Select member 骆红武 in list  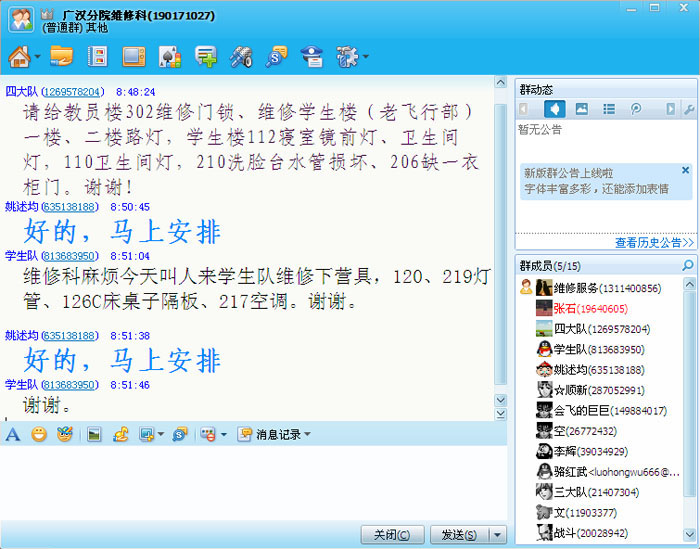(x=600, y=472)
